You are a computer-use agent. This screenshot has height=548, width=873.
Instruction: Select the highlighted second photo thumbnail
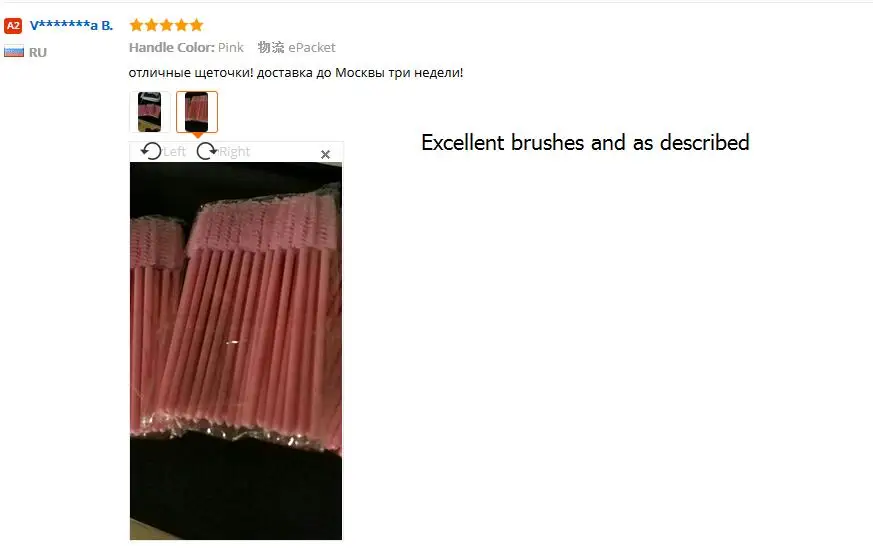pyautogui.click(x=197, y=112)
